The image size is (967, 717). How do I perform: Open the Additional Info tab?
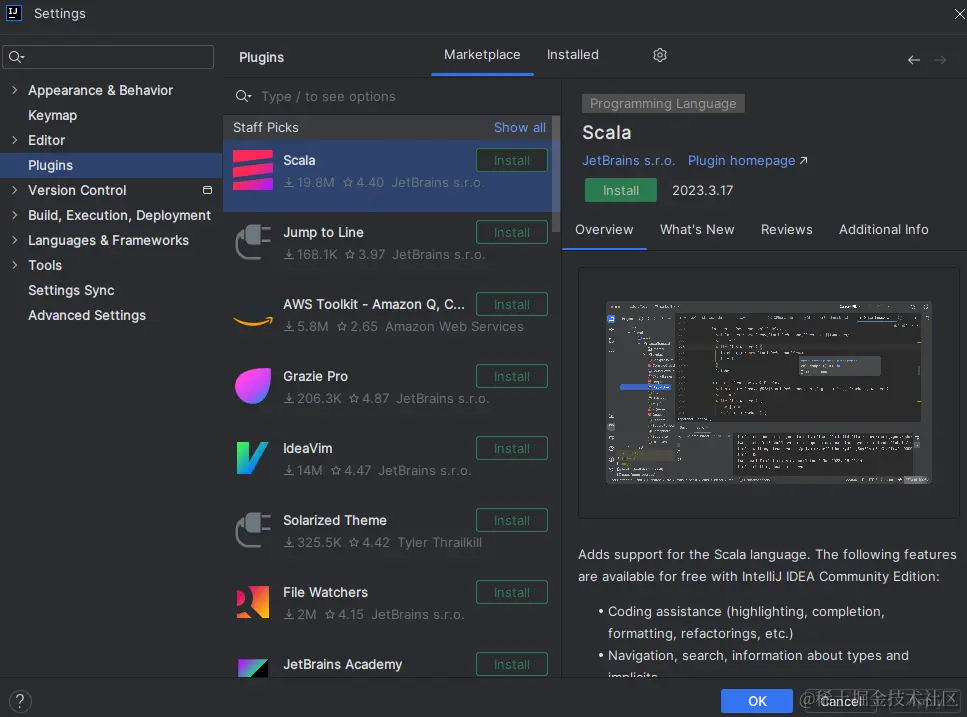coord(883,229)
